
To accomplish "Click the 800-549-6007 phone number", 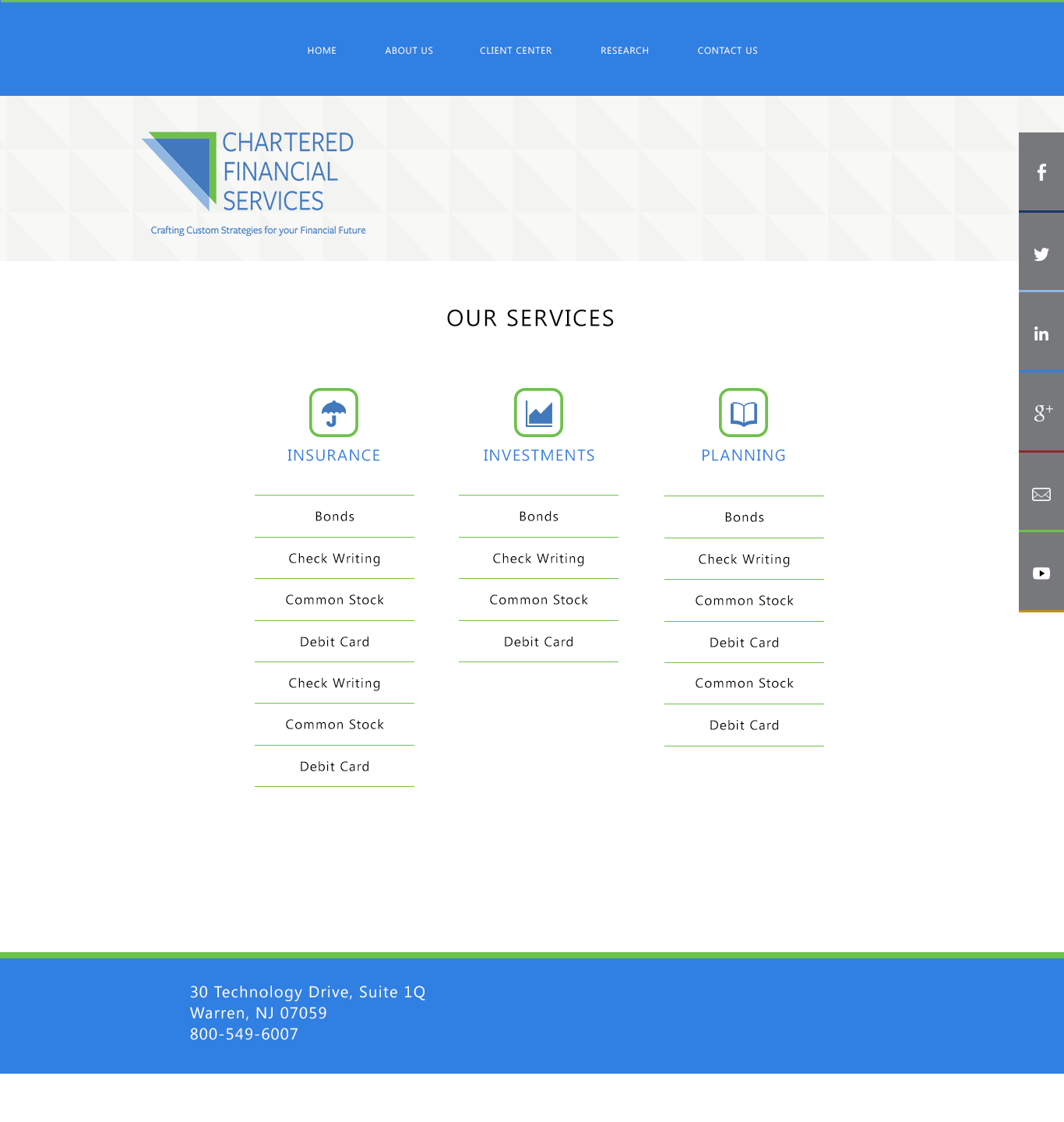I will pos(244,1034).
